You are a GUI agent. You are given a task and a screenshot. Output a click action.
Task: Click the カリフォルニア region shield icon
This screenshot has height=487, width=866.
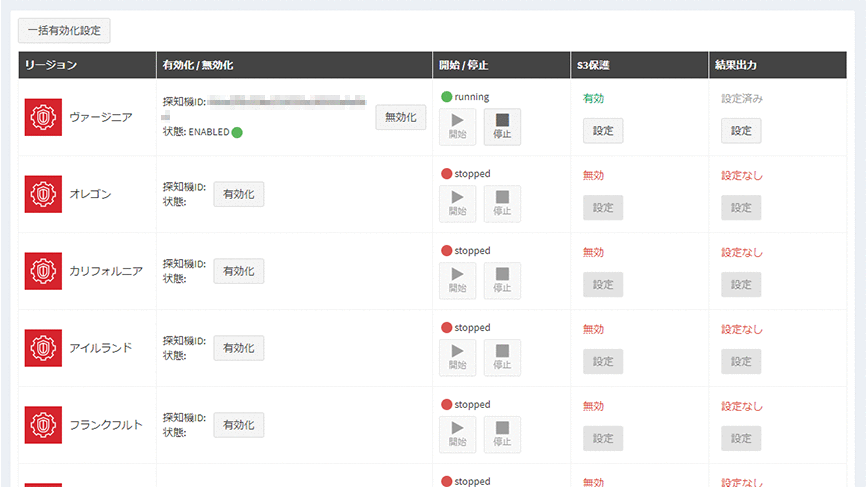pos(43,271)
